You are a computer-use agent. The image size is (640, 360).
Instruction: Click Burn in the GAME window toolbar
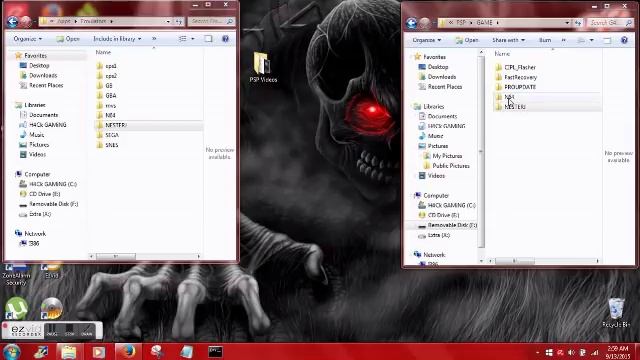545,40
